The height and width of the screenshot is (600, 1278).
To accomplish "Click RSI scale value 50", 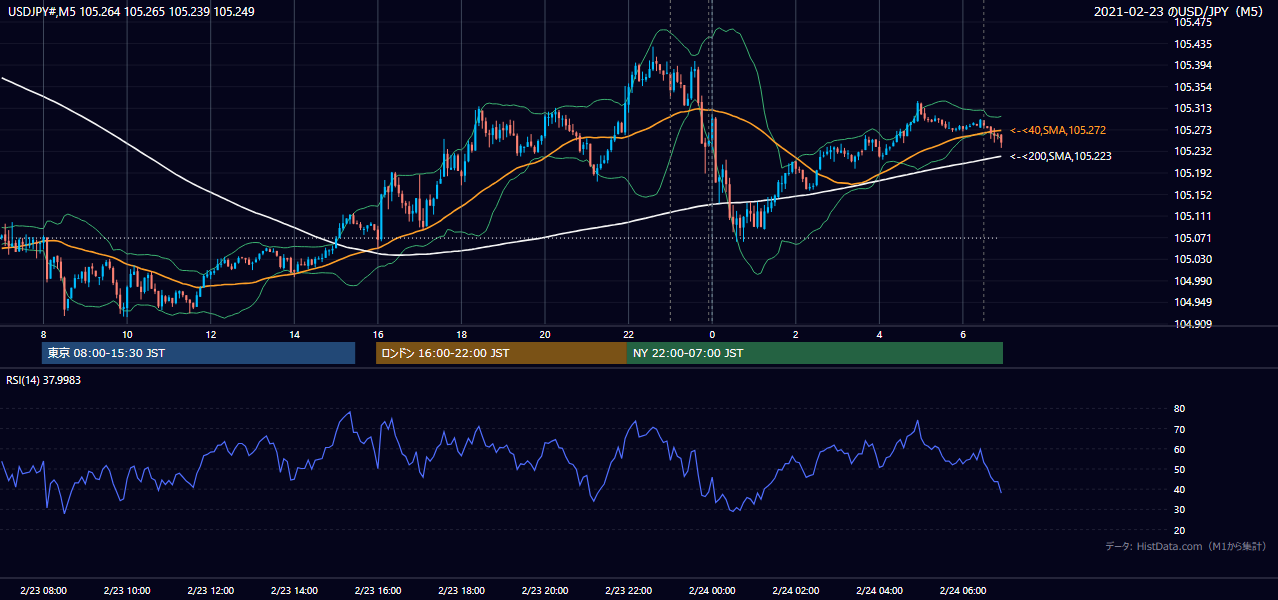I will (1180, 469).
